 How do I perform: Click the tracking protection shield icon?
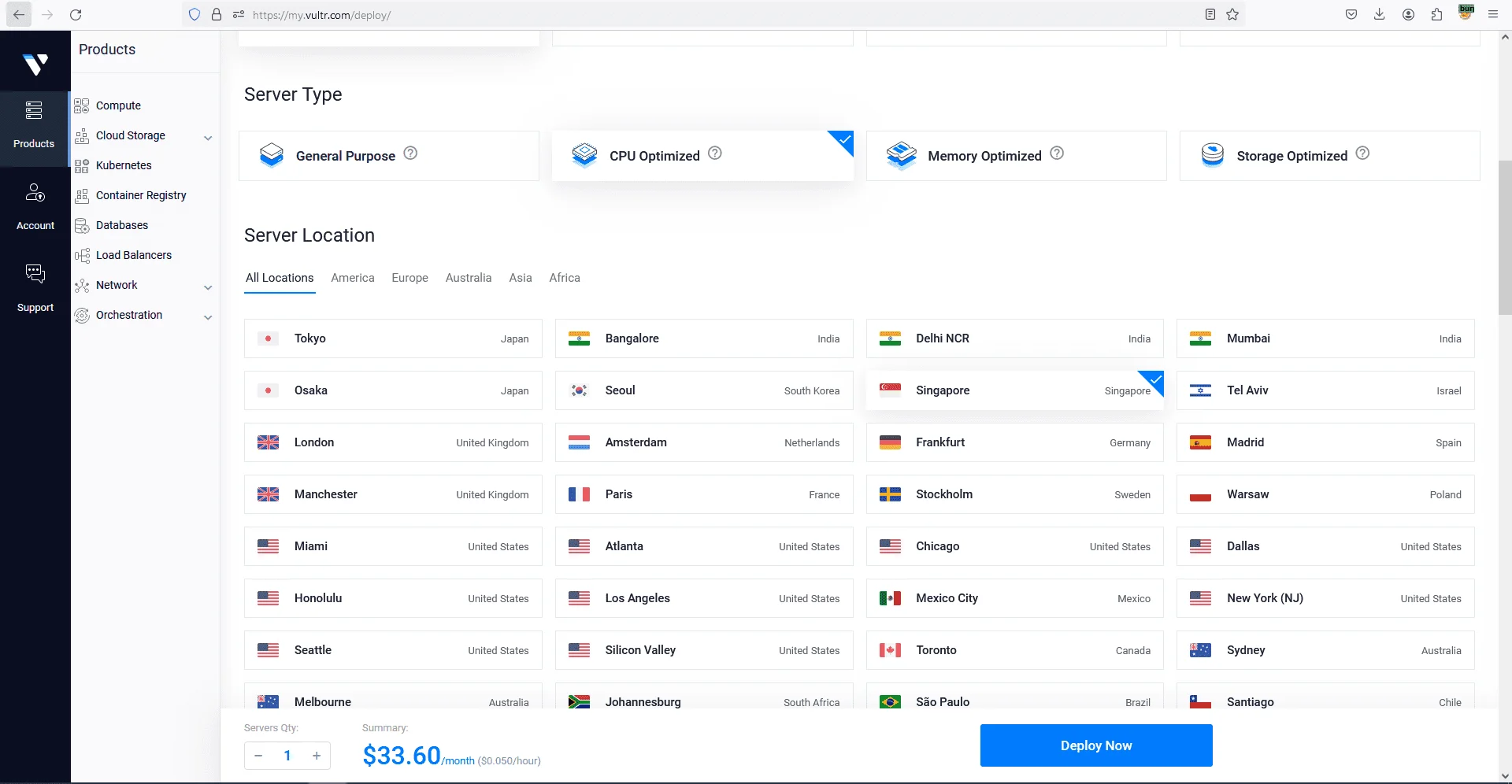(195, 14)
